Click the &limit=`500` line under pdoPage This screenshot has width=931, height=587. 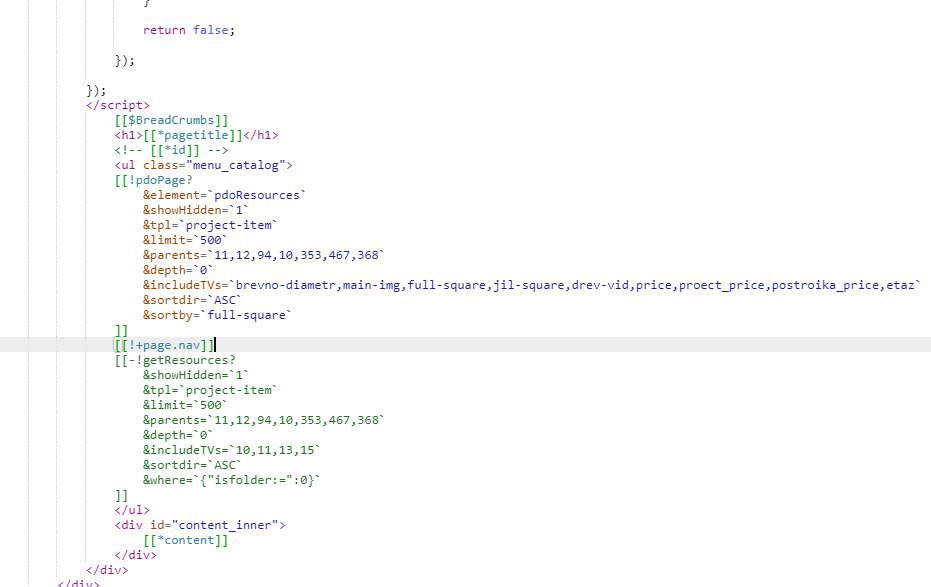coord(185,240)
